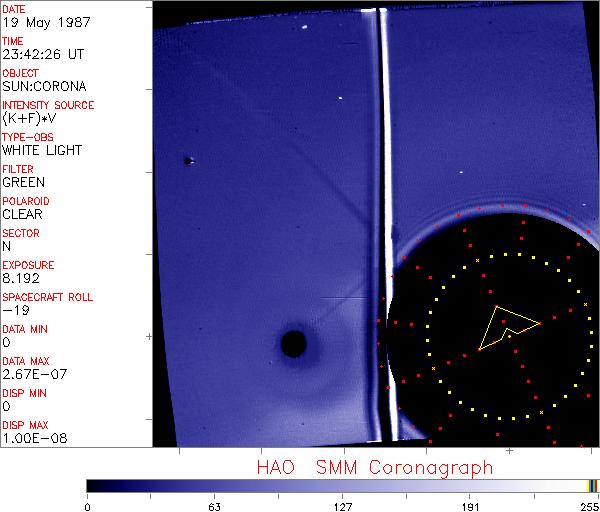Click the yellow-blue stripe at the colorbar's right end

click(593, 485)
